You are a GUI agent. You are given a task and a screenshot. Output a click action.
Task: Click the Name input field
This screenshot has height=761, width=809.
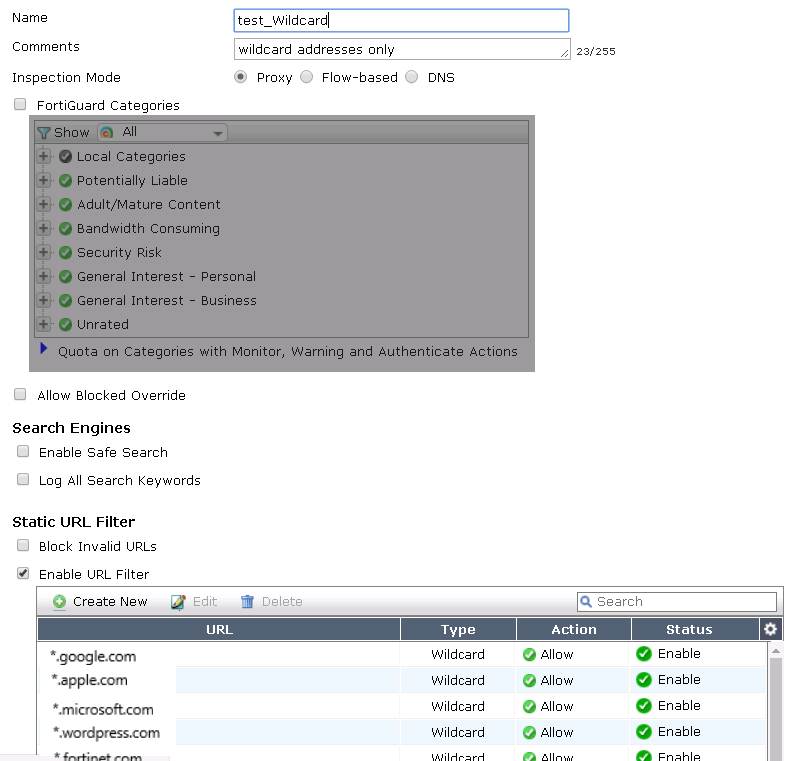tap(400, 20)
